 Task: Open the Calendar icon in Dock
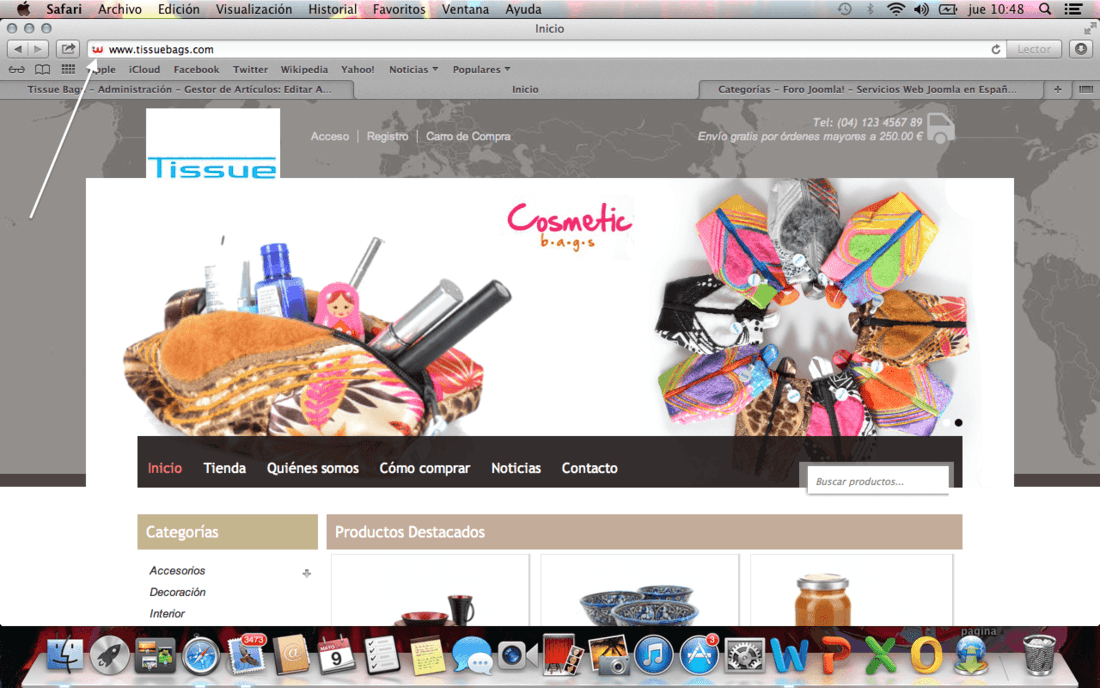click(336, 655)
